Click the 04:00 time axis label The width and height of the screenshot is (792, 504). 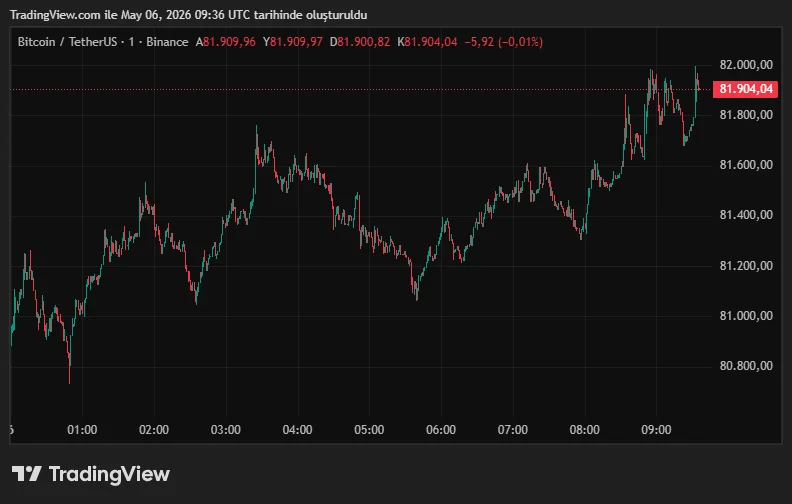pyautogui.click(x=298, y=430)
